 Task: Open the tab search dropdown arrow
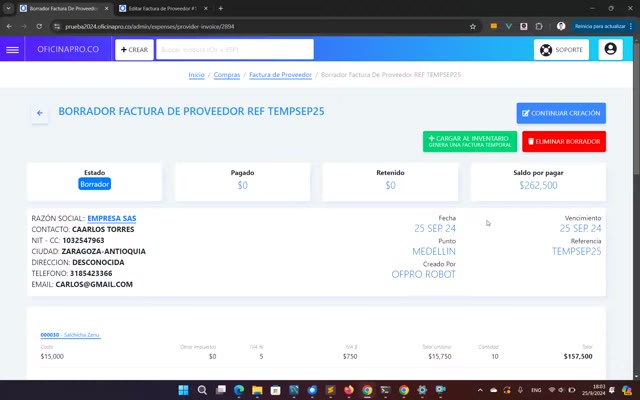[8, 8]
